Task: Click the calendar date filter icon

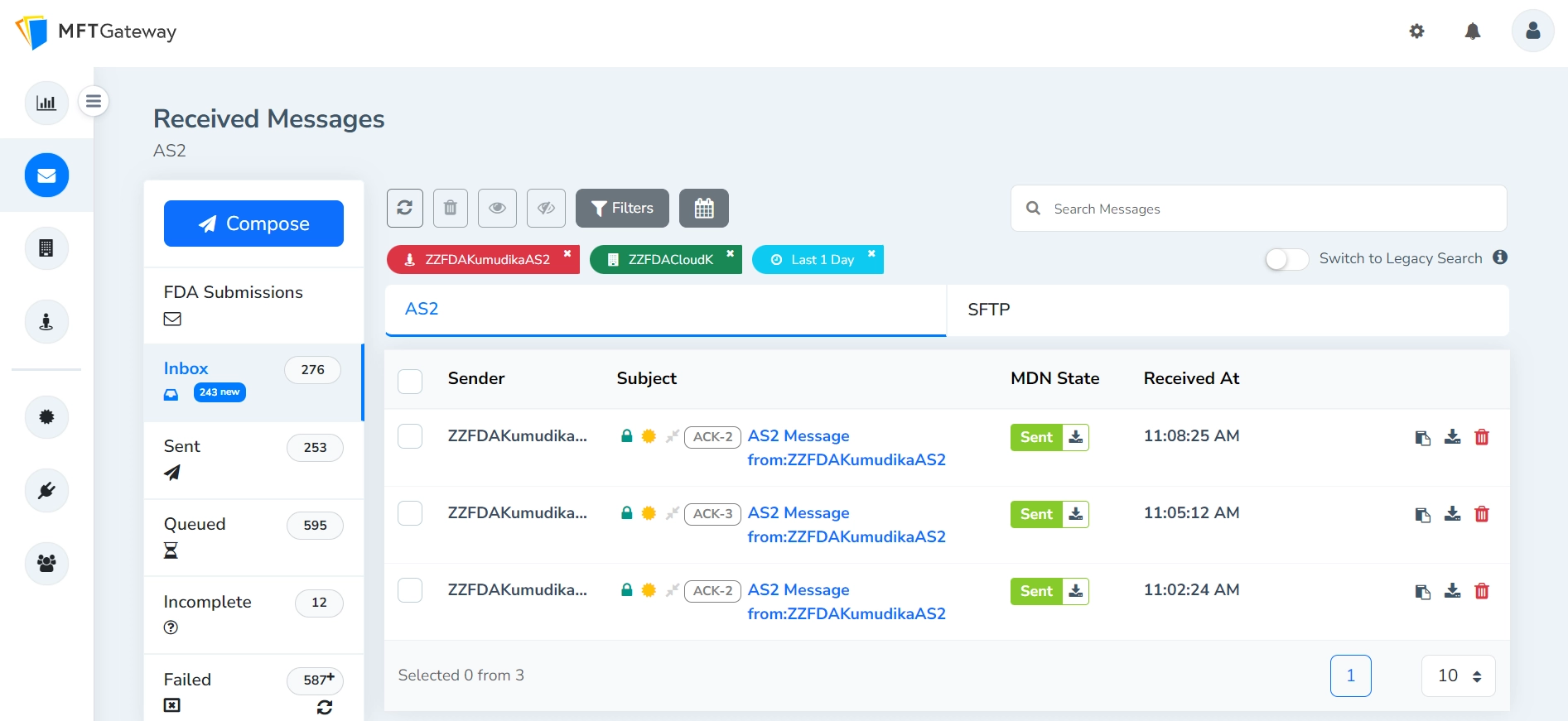Action: (x=703, y=208)
